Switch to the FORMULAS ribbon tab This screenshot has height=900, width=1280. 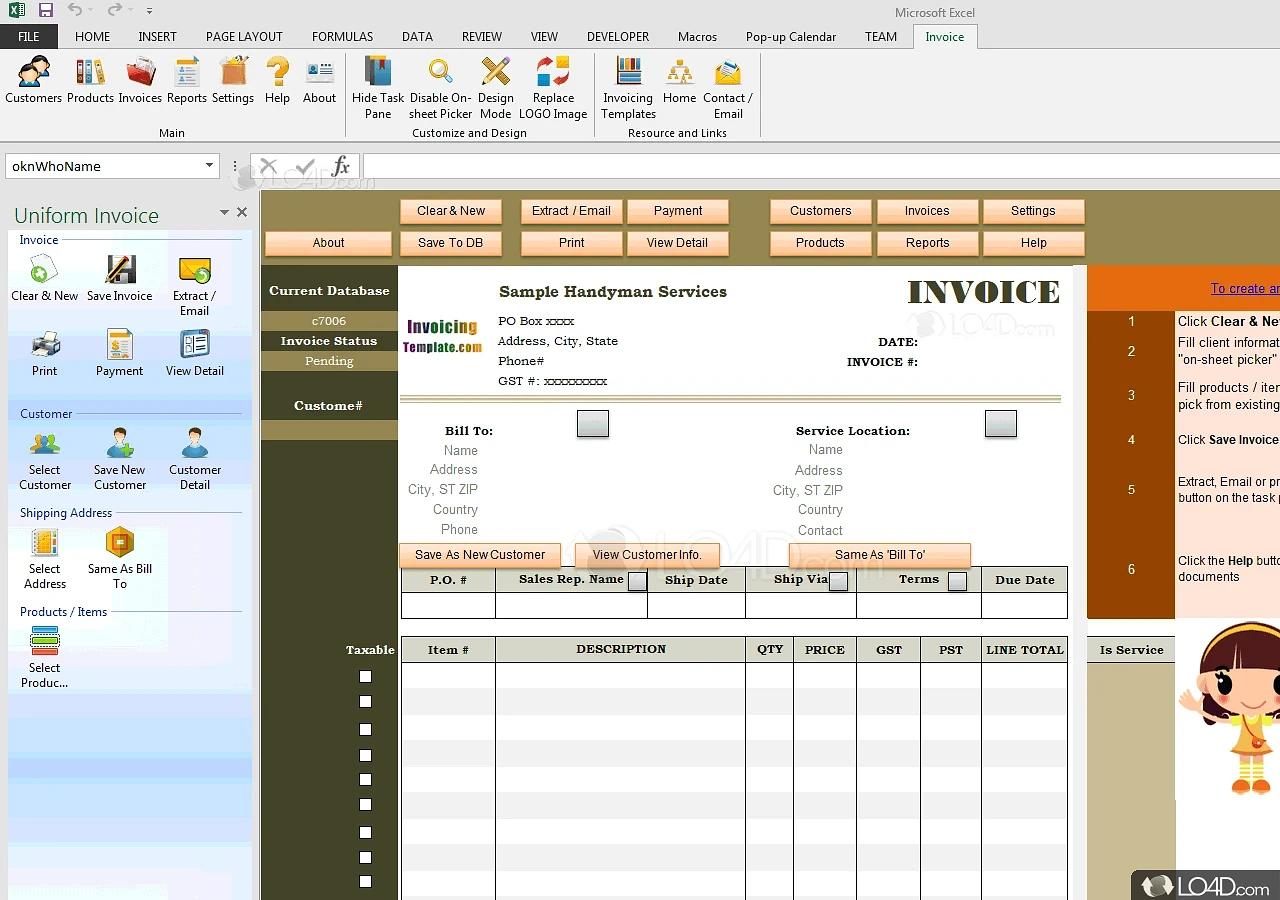[x=342, y=36]
